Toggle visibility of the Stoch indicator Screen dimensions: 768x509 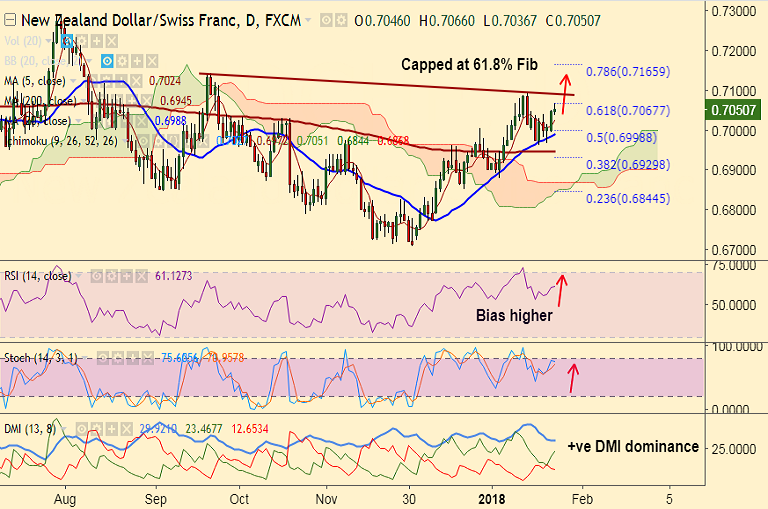click(102, 359)
